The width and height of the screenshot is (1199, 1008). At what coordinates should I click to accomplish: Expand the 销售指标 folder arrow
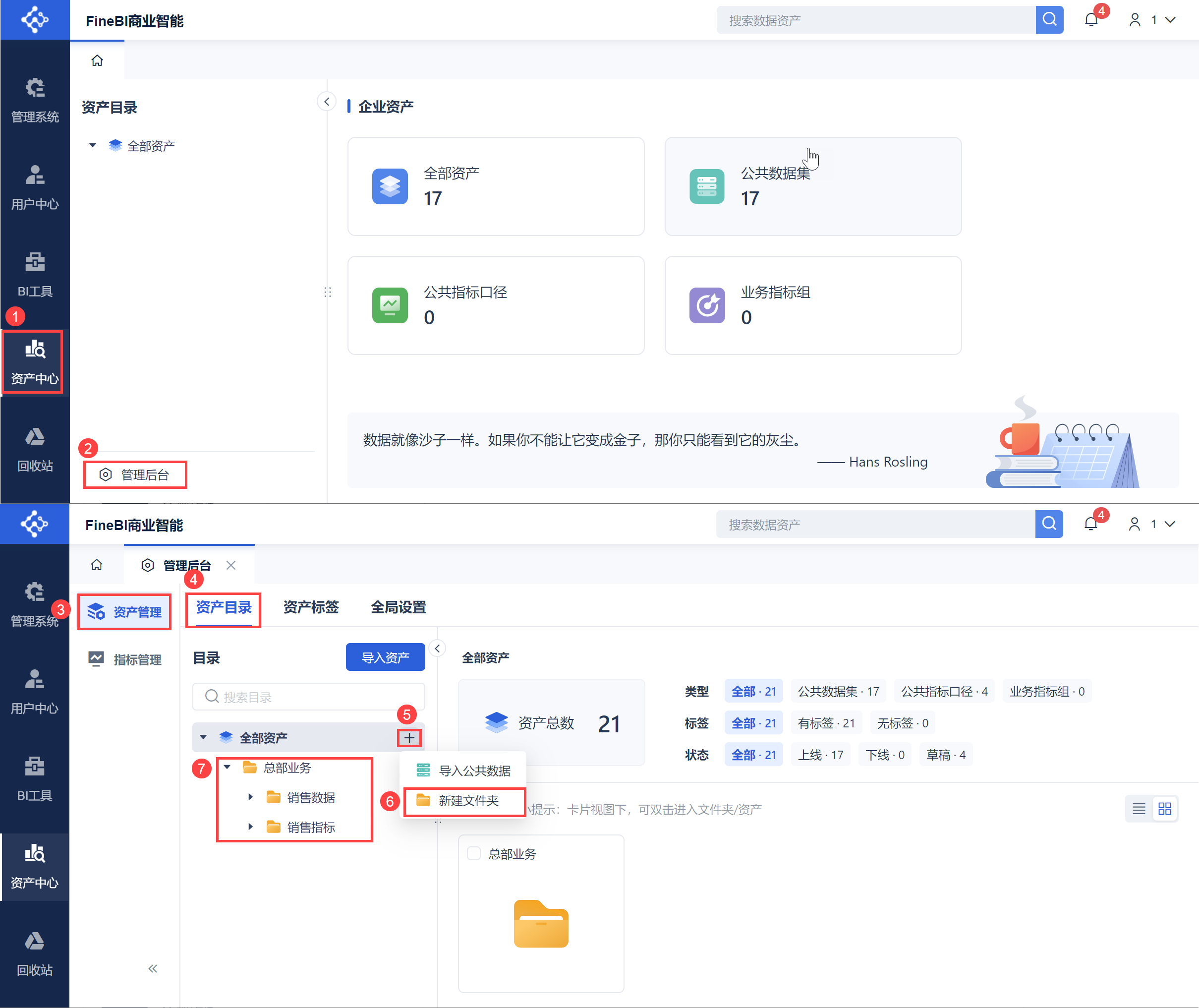click(250, 827)
